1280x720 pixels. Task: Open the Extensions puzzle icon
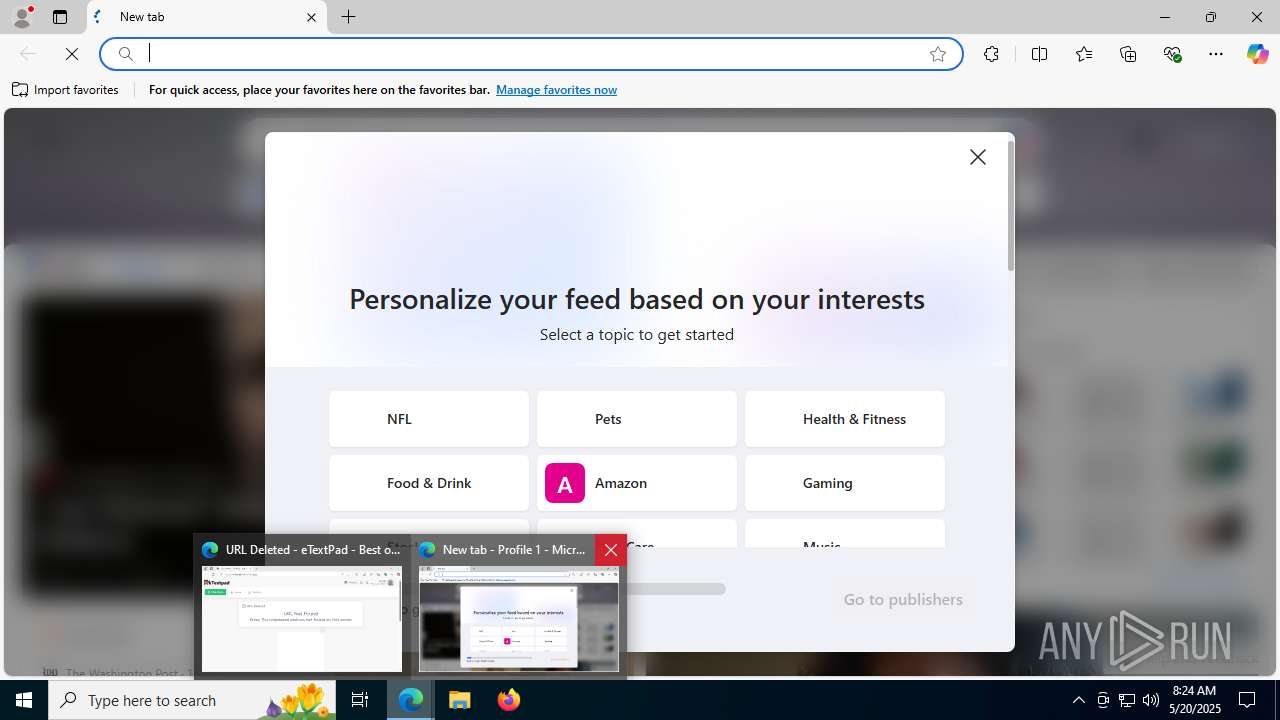click(991, 54)
